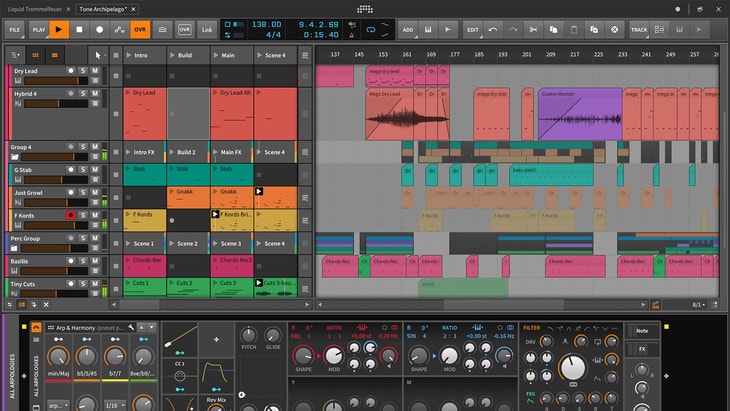Screen dimensions: 730x411
Task: Collapse the Perc Group folder icon
Action: [14, 248]
